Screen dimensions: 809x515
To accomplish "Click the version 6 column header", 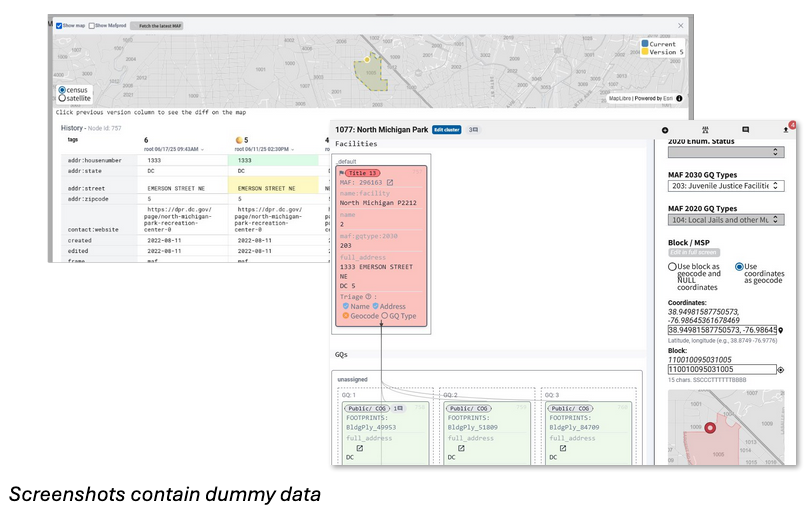I will click(x=146, y=140).
